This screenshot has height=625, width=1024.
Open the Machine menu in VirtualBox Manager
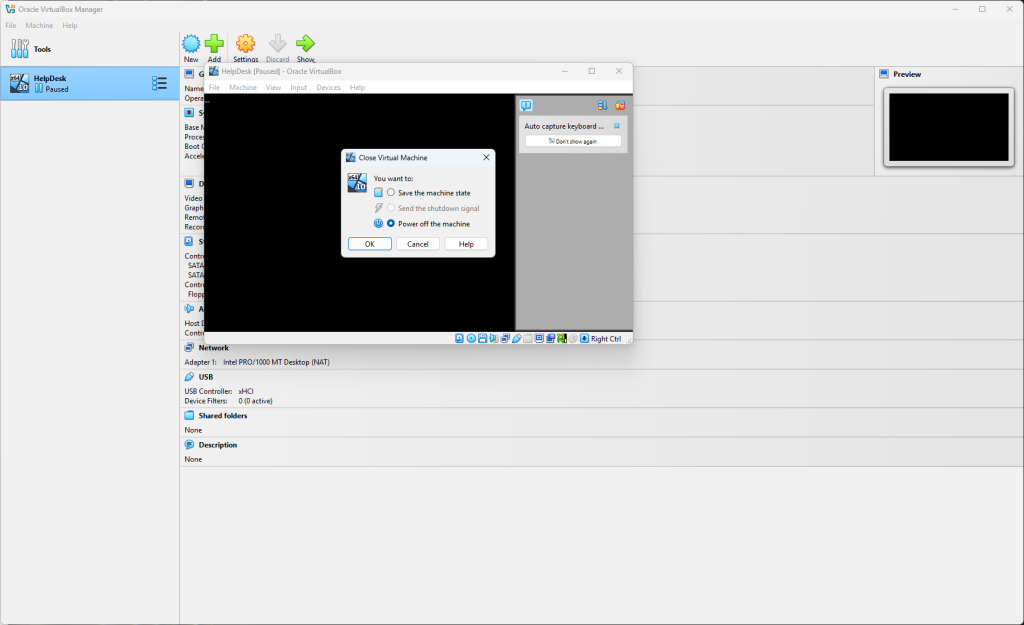click(39, 25)
